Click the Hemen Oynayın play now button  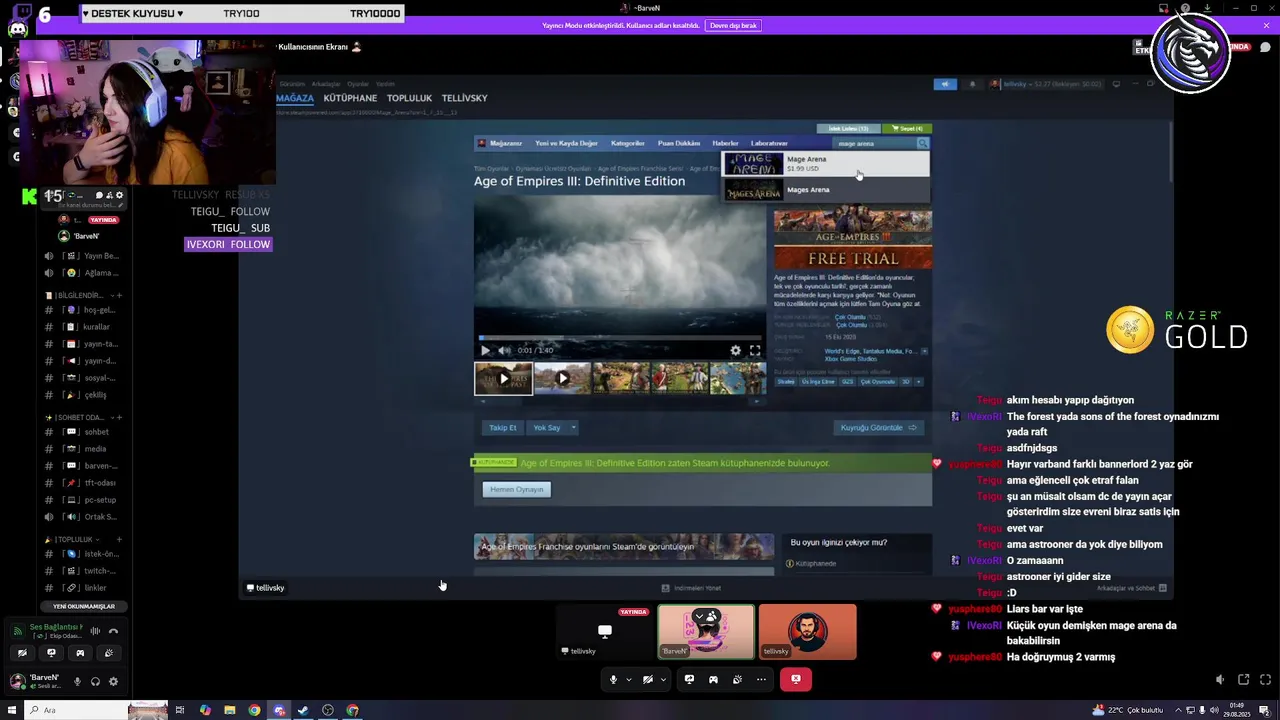click(517, 489)
